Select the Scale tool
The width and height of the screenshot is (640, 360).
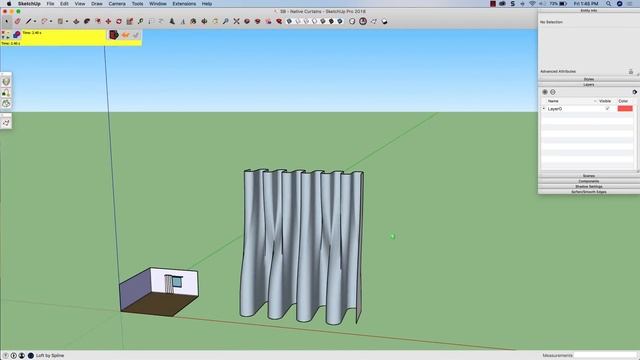coord(129,21)
